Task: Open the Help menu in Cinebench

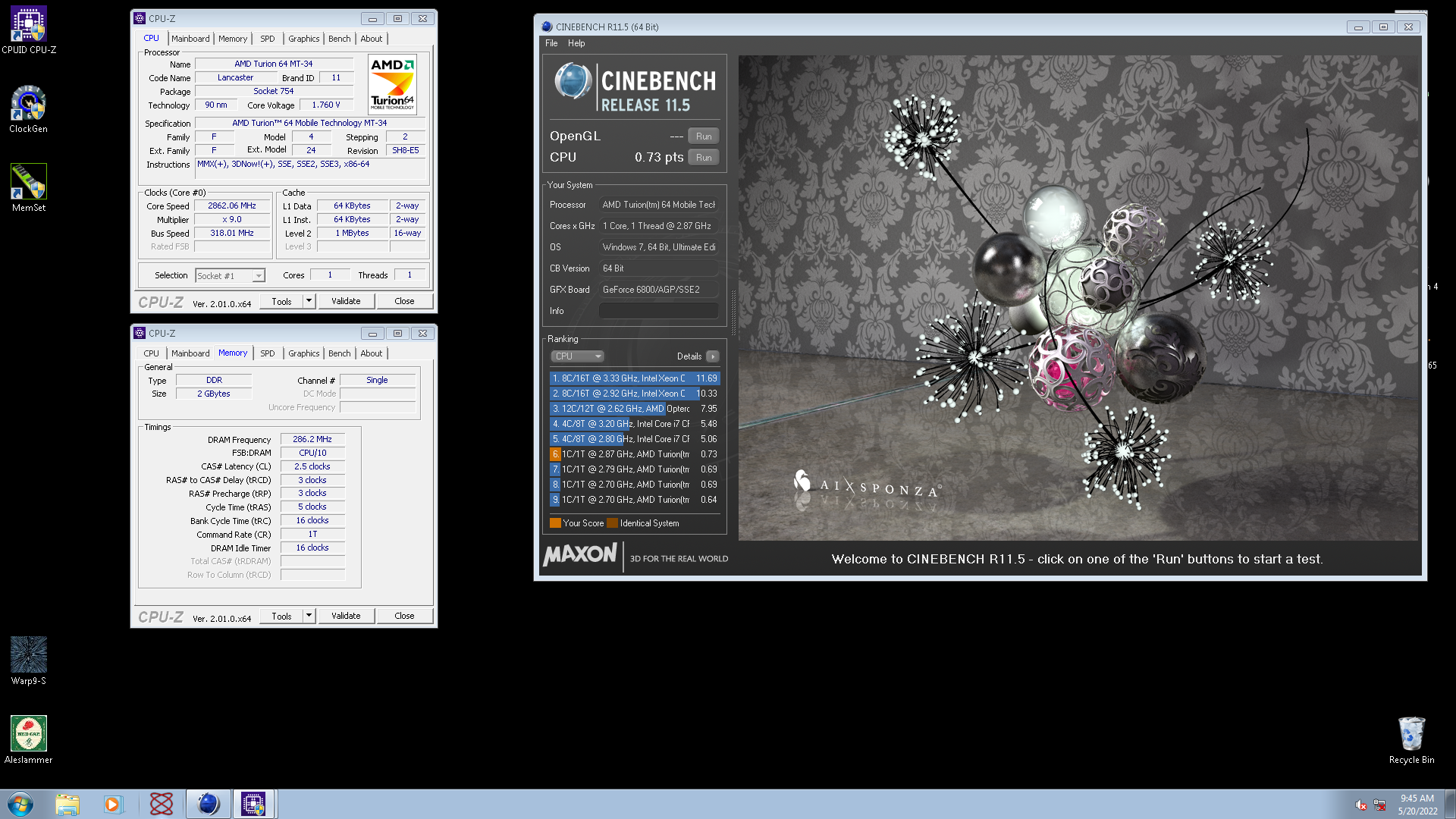Action: [576, 43]
